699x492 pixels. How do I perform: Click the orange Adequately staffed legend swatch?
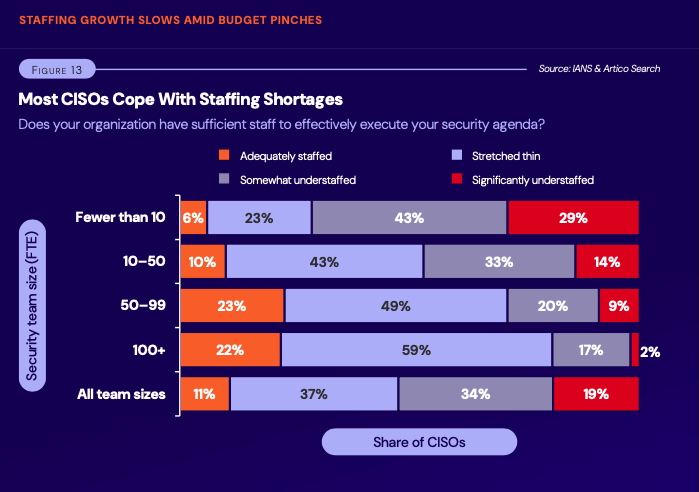pos(224,156)
